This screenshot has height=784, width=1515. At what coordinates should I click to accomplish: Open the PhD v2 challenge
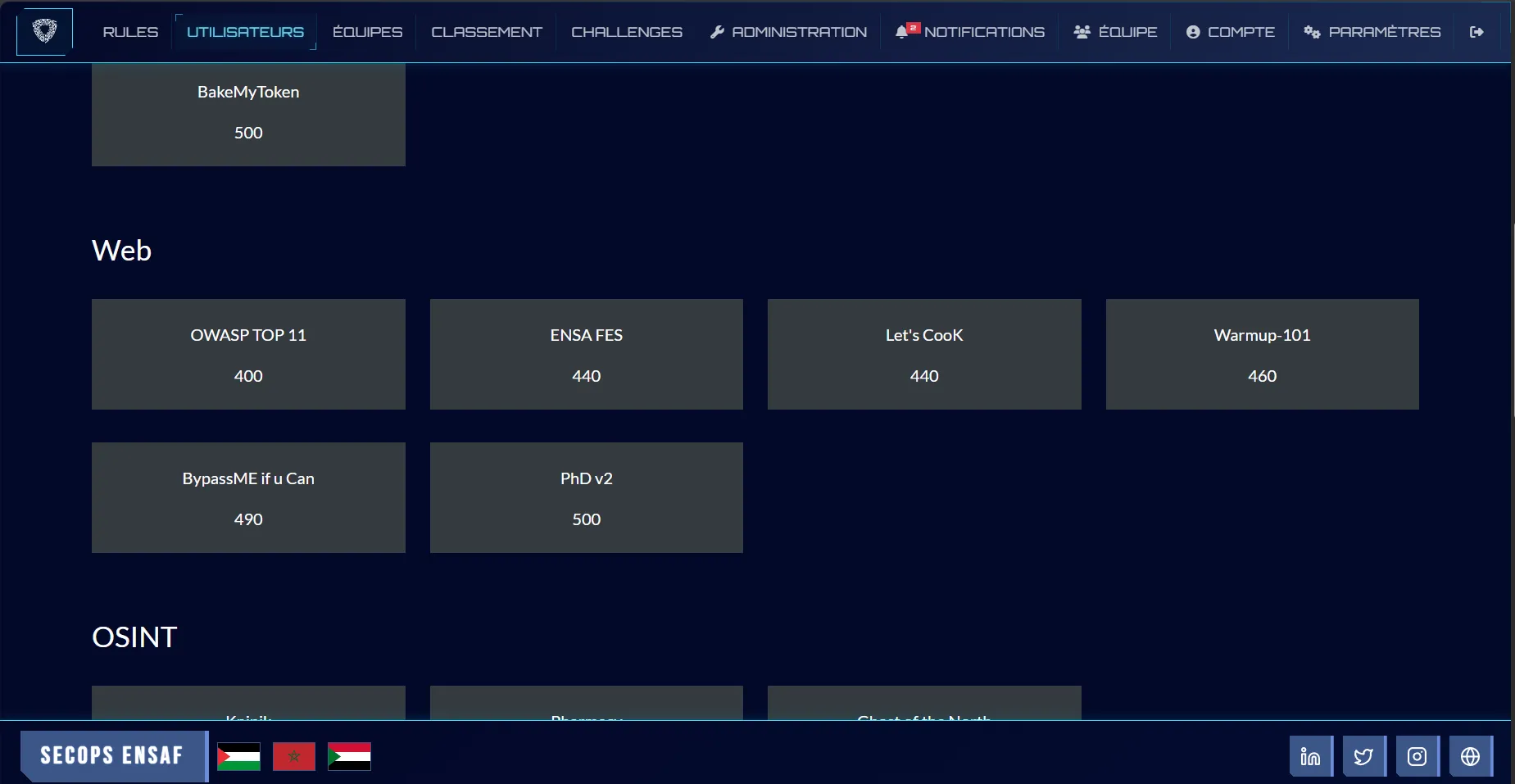586,497
